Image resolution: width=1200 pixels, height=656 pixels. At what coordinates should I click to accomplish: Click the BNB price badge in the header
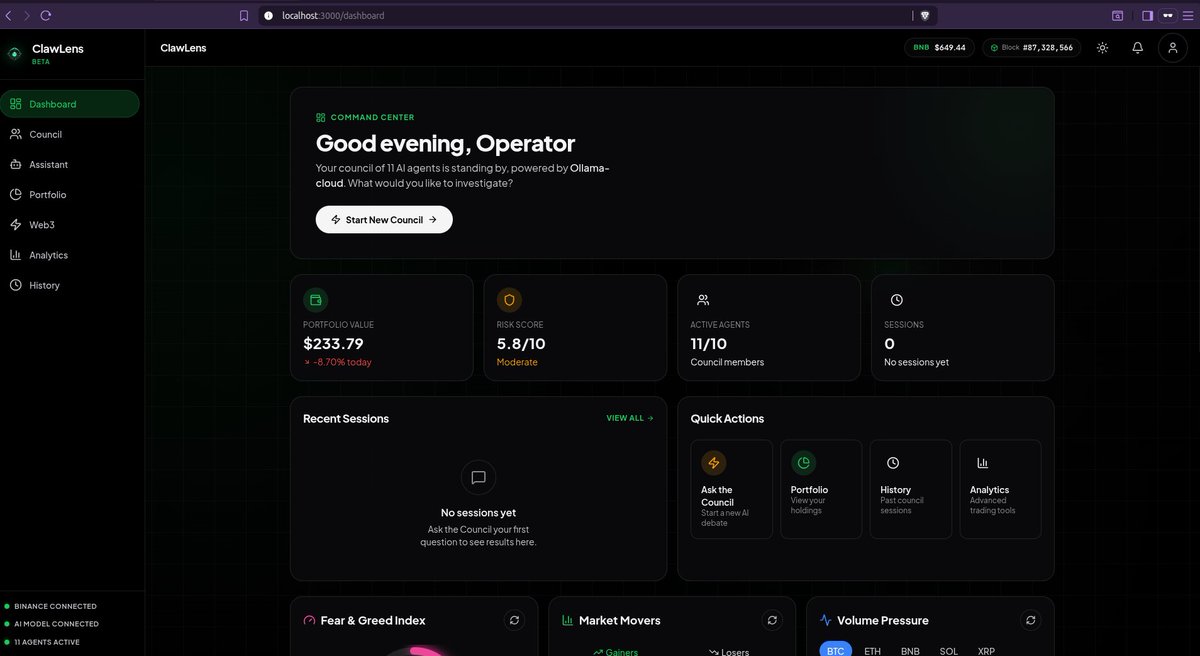939,48
